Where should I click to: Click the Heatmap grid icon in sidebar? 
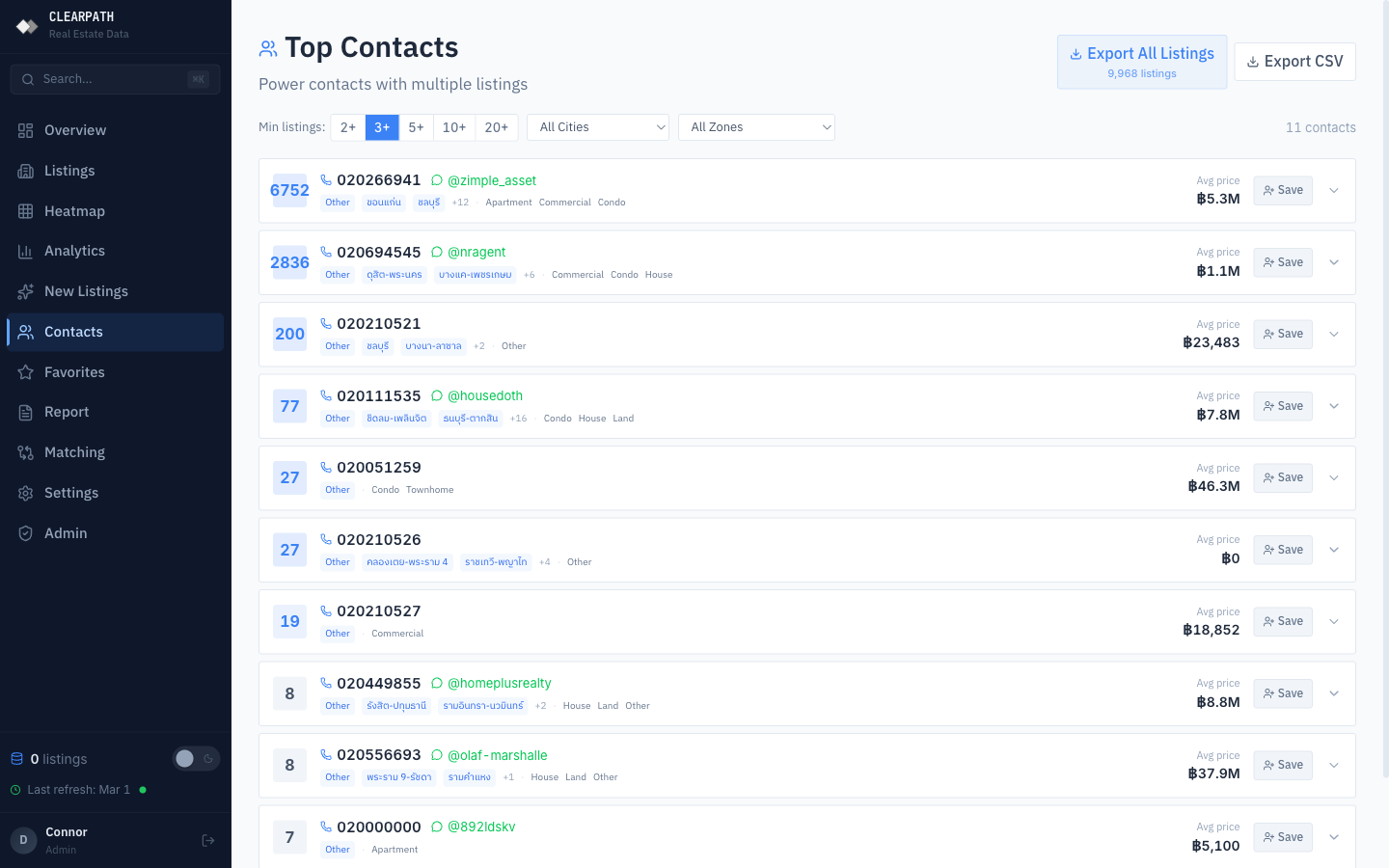pyautogui.click(x=26, y=211)
